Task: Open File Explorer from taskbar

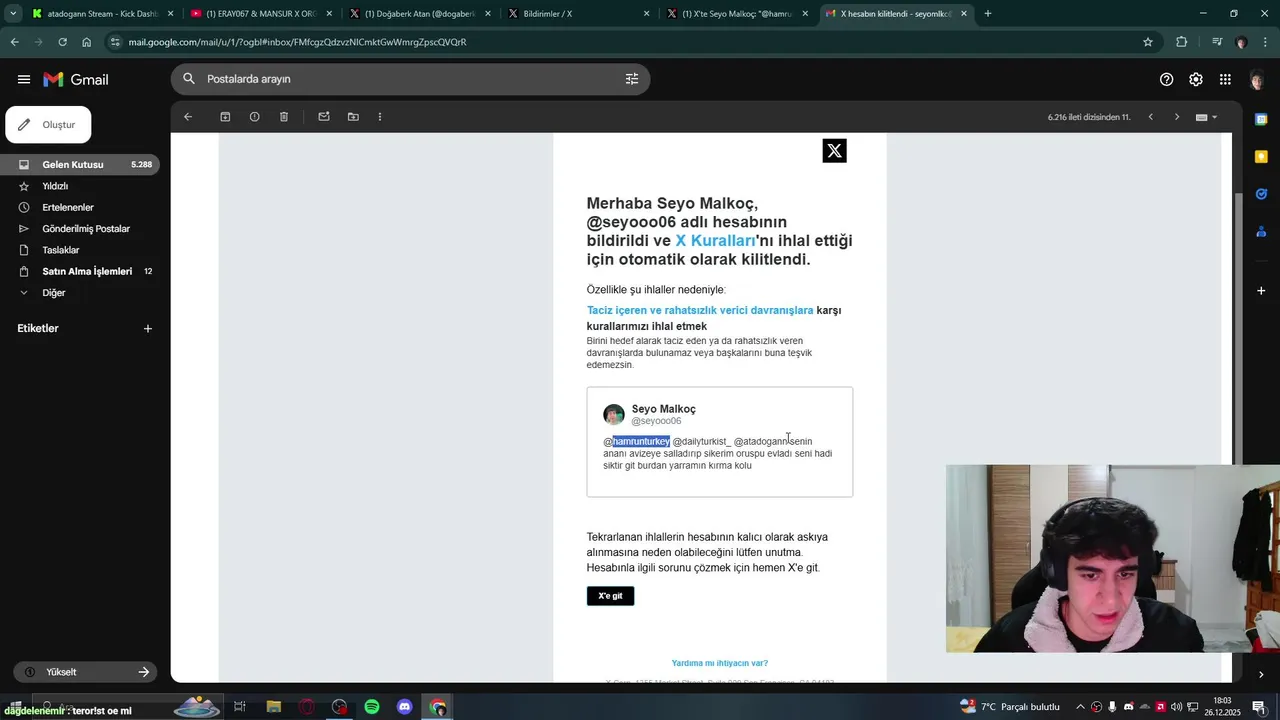Action: coord(273,707)
